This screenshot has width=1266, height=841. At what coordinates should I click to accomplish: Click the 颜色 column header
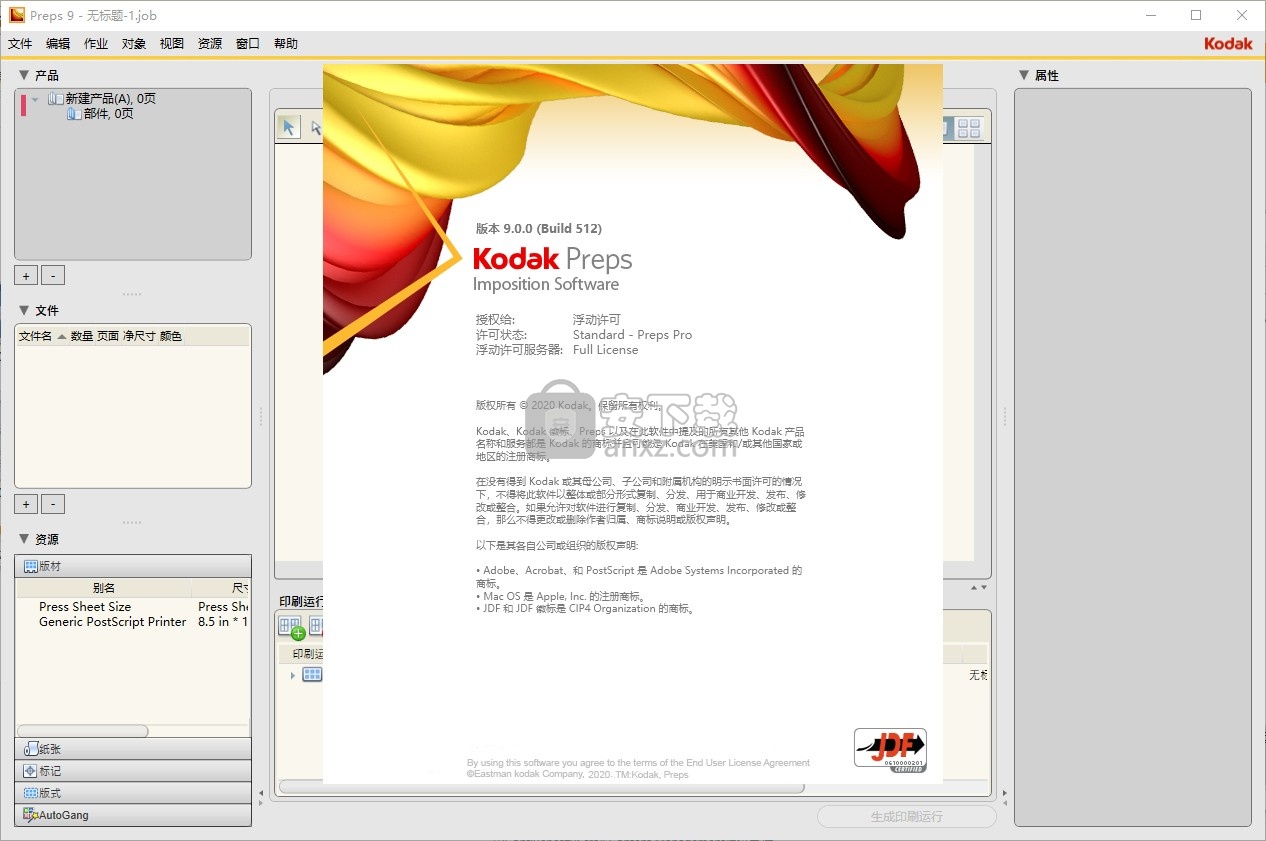[x=171, y=337]
